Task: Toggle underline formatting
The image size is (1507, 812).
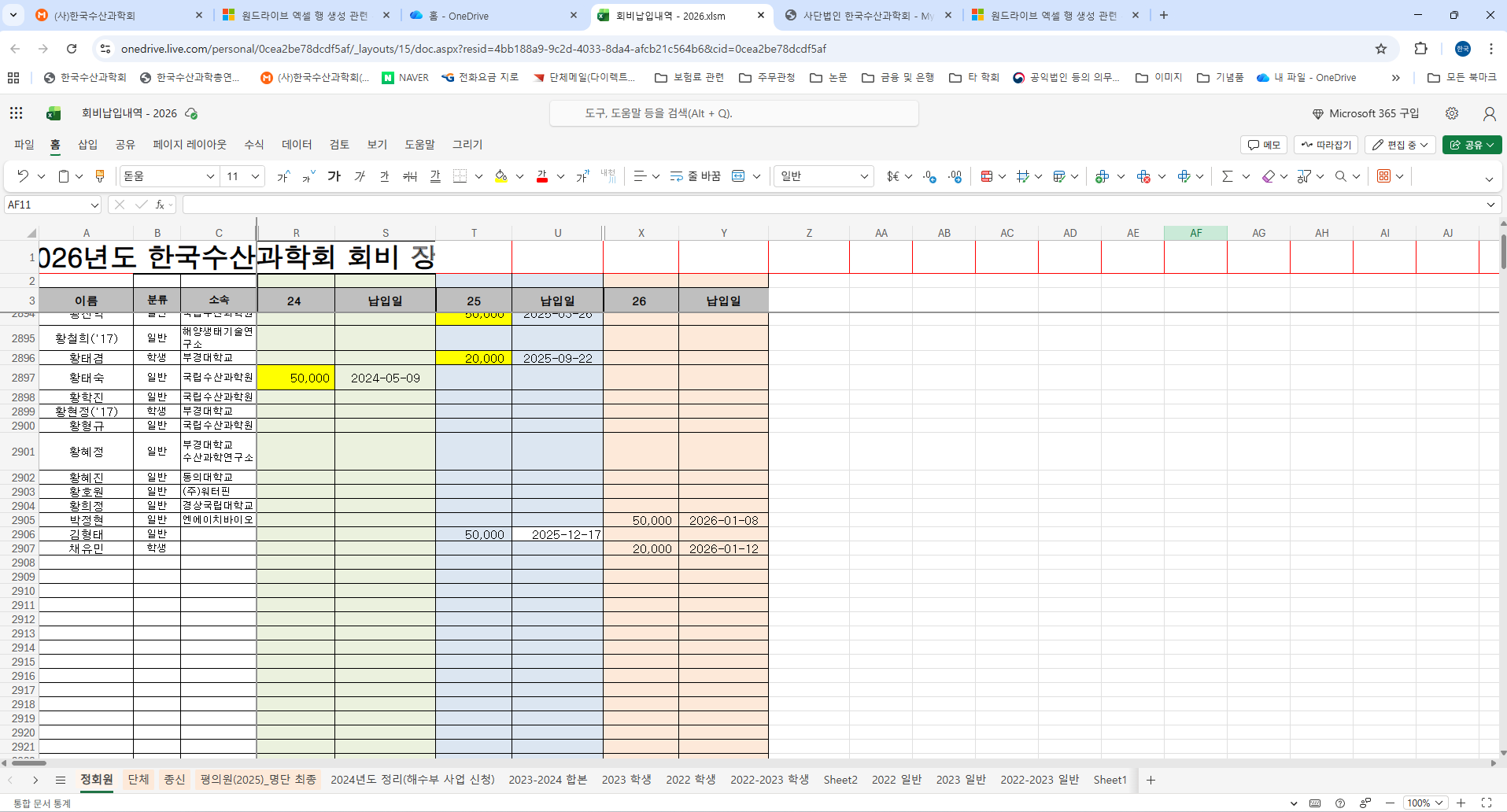Action: click(385, 176)
